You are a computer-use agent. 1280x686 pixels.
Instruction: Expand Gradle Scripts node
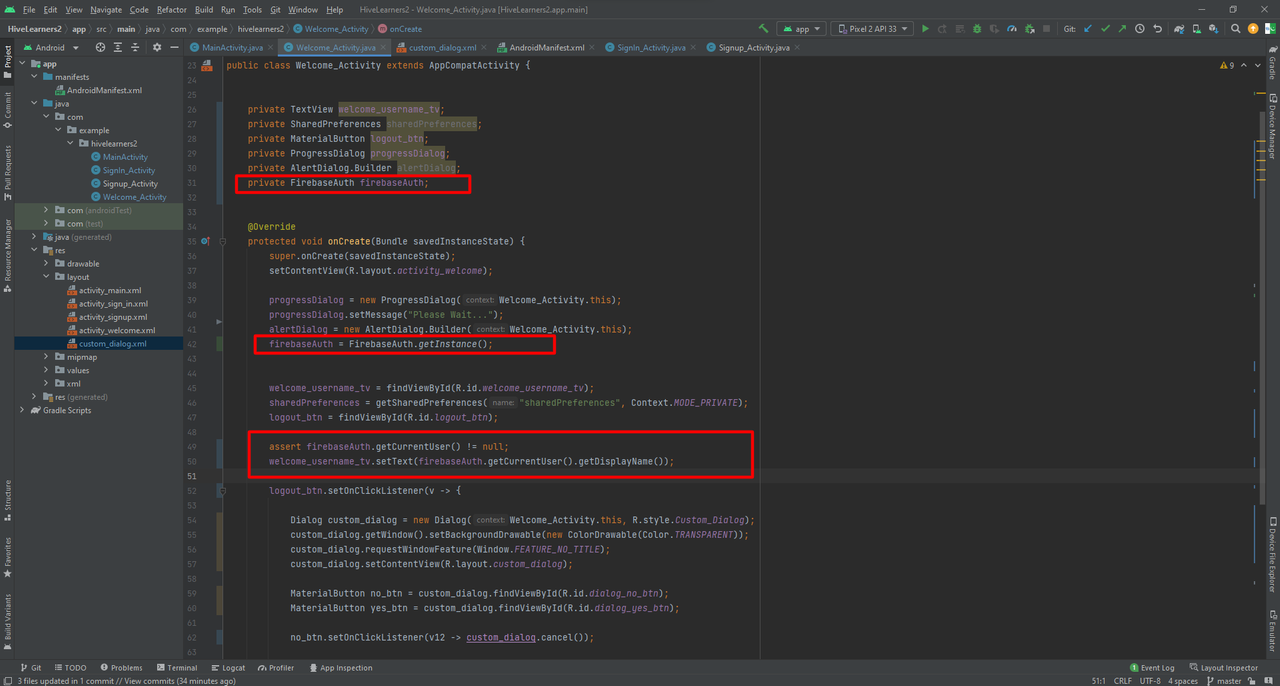(22, 410)
